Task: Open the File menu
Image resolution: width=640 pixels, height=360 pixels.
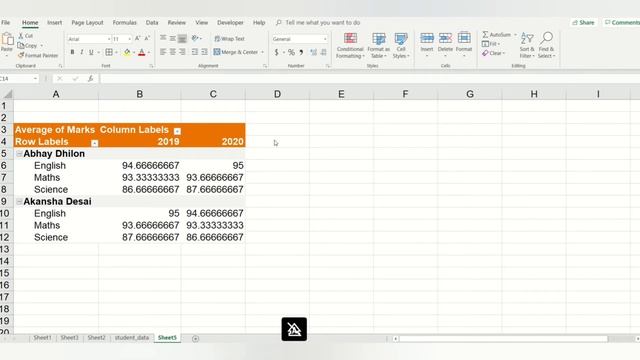Action: point(6,22)
